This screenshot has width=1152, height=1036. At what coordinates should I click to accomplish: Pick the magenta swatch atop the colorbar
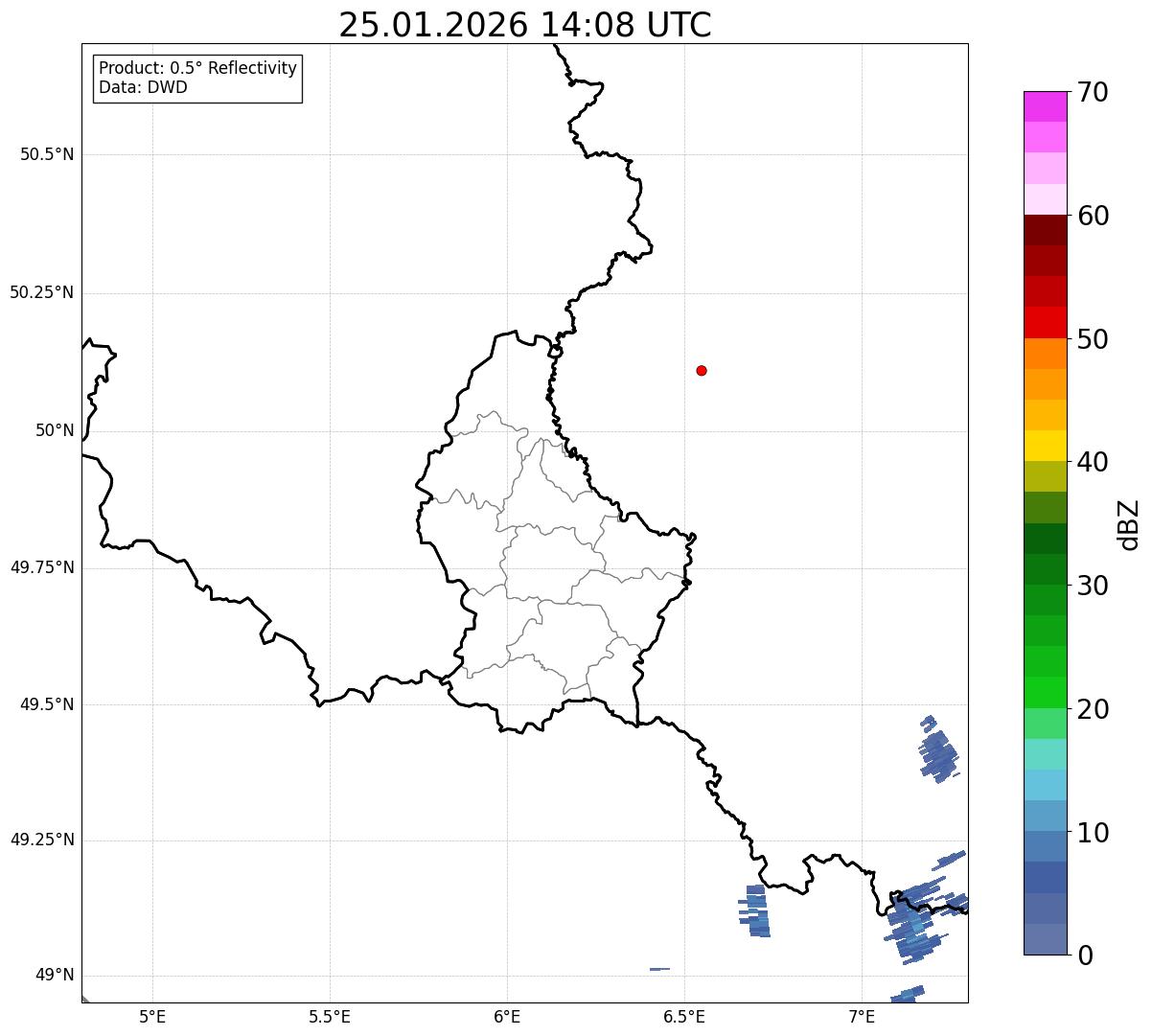click(x=1045, y=106)
